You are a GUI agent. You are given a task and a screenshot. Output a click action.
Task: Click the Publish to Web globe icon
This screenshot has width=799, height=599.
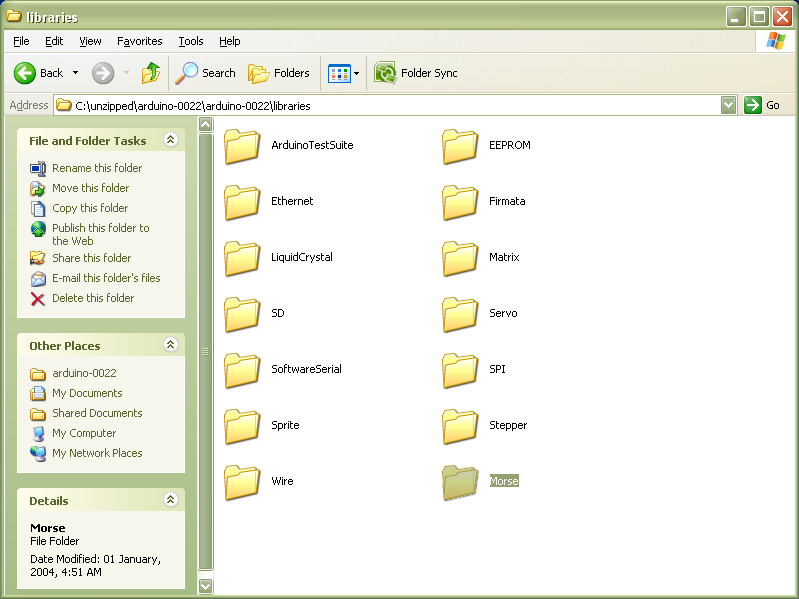pos(38,229)
